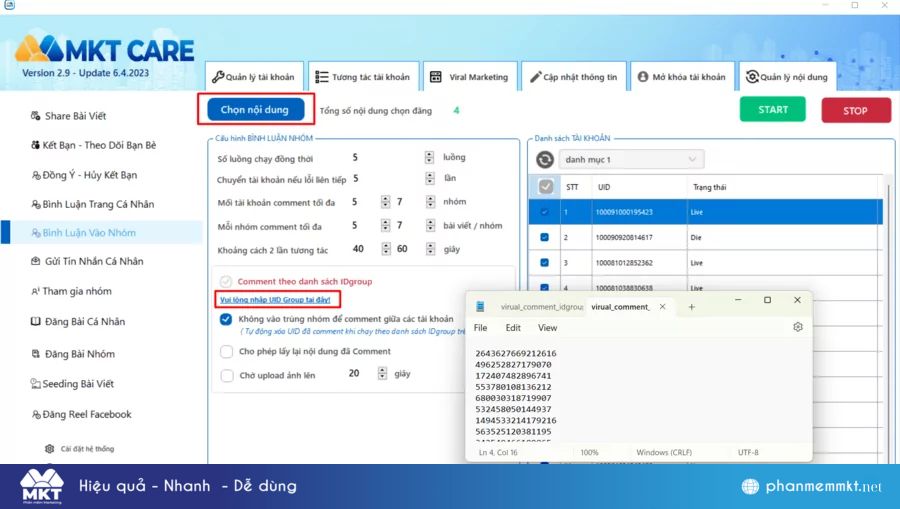Expand the danh mục 1 dropdown
Screen dimensions: 900x509
631,160
